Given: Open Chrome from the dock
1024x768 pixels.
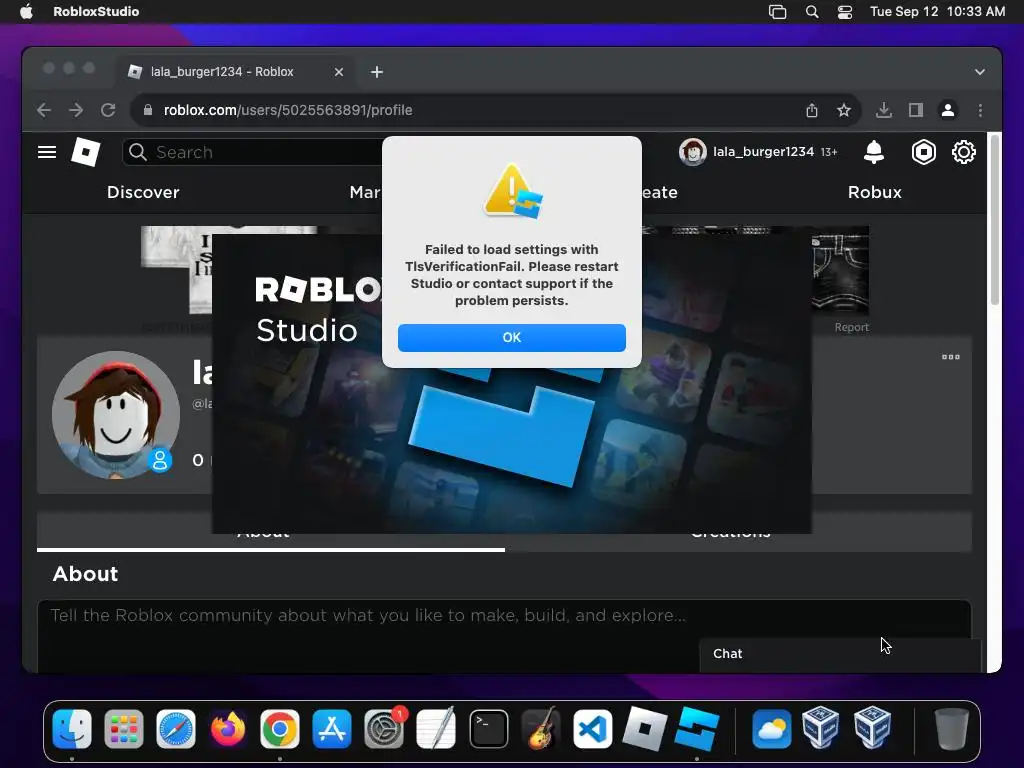Looking at the screenshot, I should 280,729.
